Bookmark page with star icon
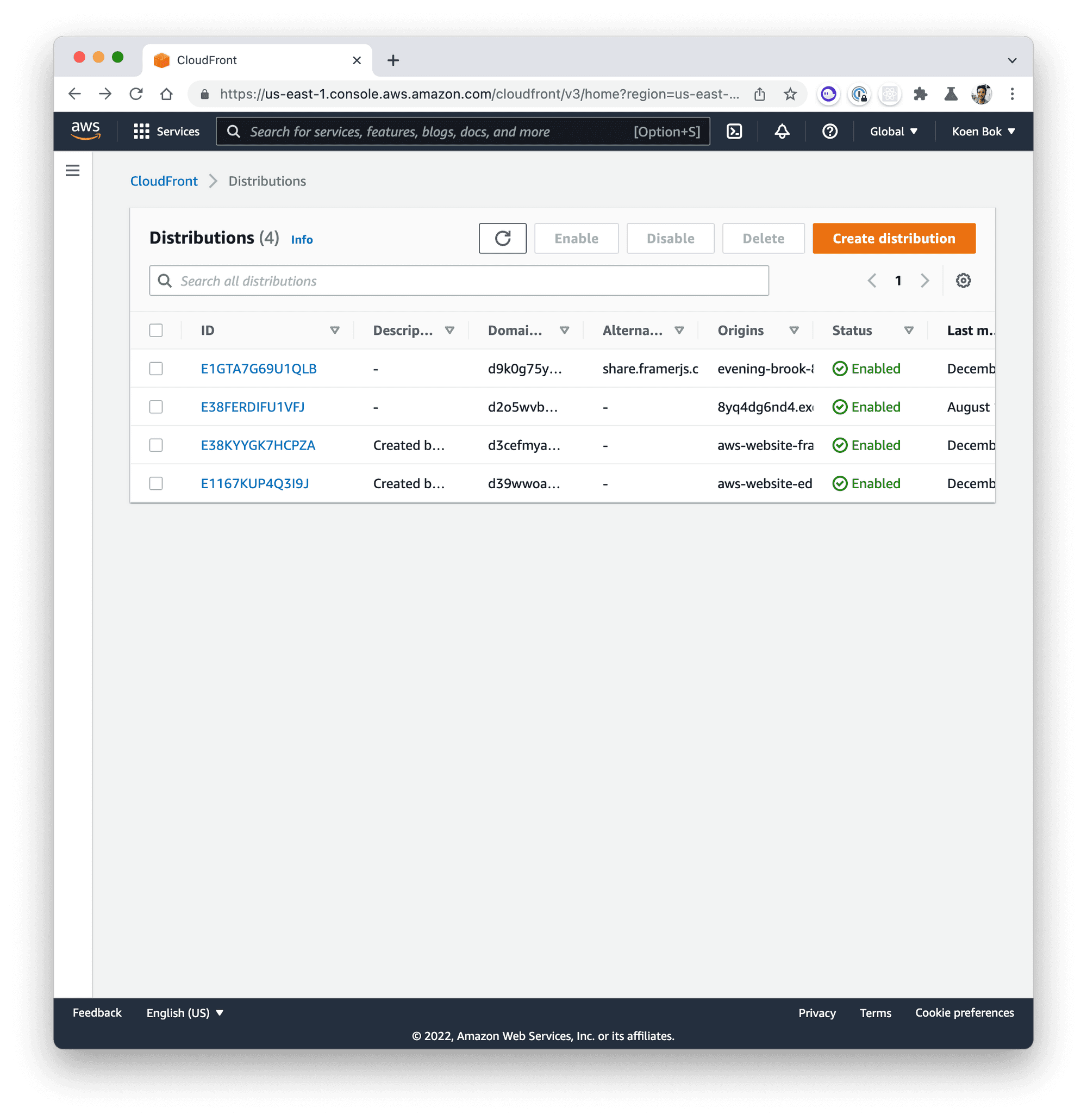Image resolution: width=1087 pixels, height=1120 pixels. click(790, 94)
